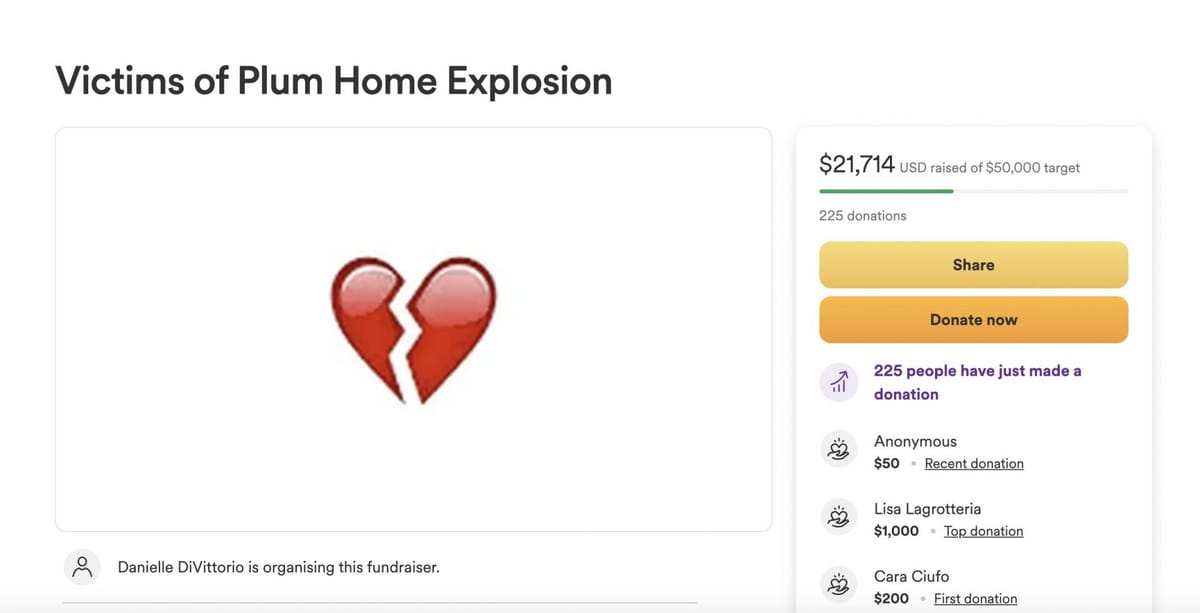This screenshot has height=613, width=1200.
Task: Select the Victims of Plum Home Explosion title
Action: coord(333,81)
